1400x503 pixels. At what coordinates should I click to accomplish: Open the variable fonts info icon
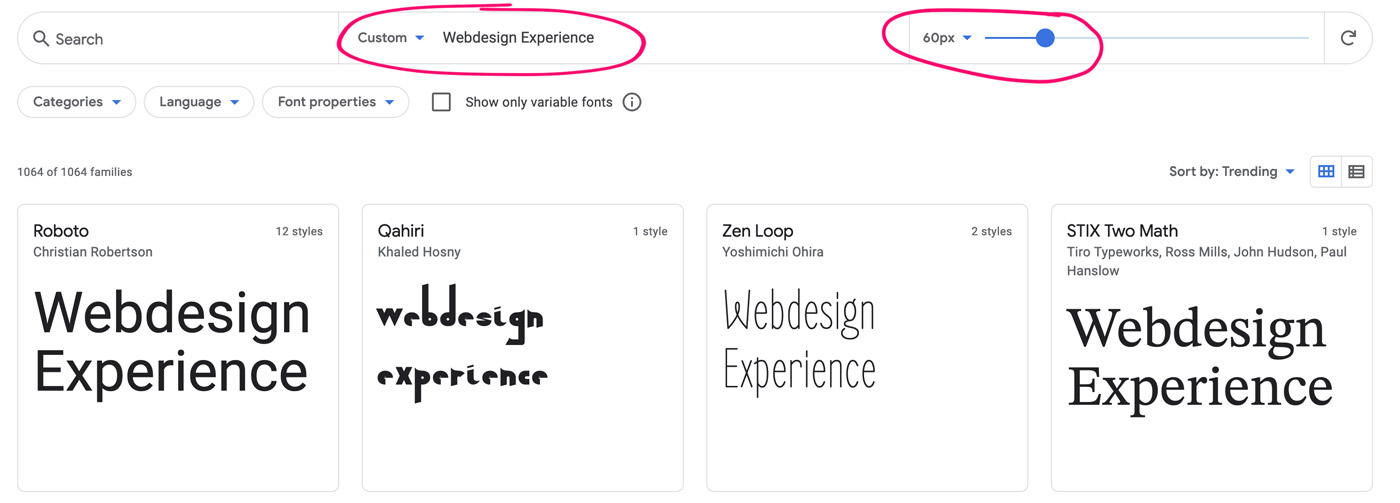(x=632, y=102)
